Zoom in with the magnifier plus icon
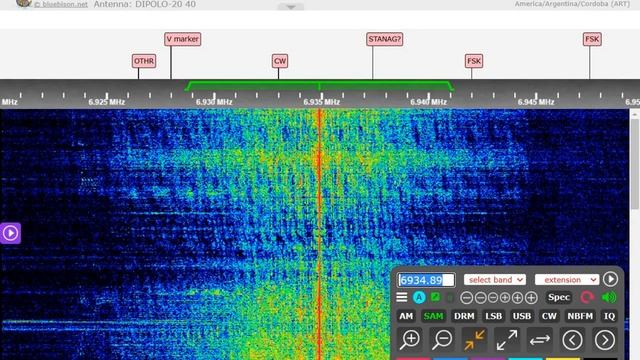This screenshot has height=360, width=640. click(x=409, y=340)
